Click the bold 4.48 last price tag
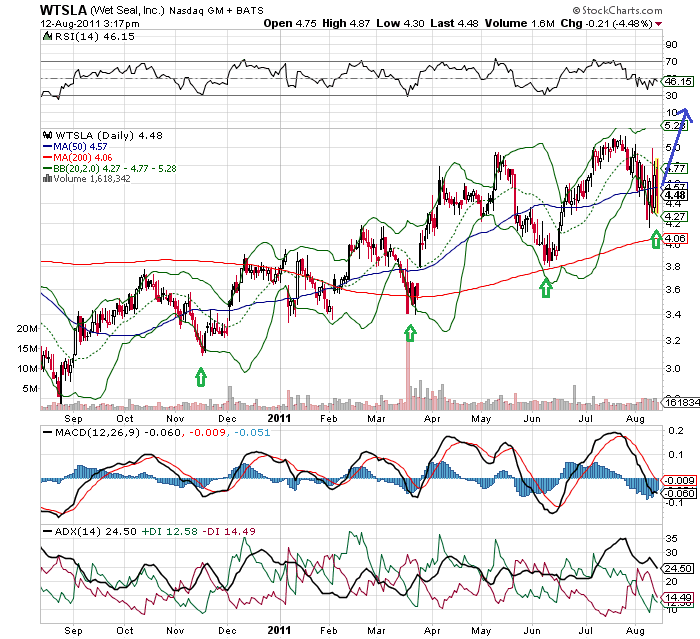700x639 pixels. click(675, 195)
